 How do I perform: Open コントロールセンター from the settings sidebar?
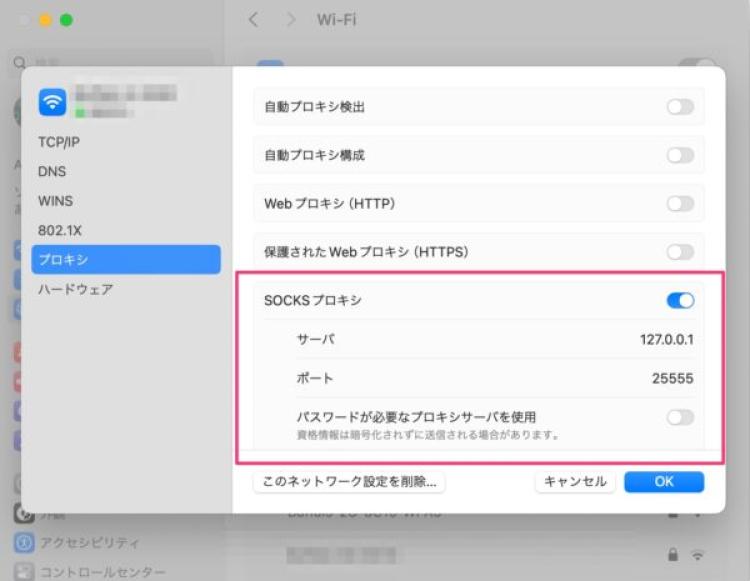tap(100, 572)
